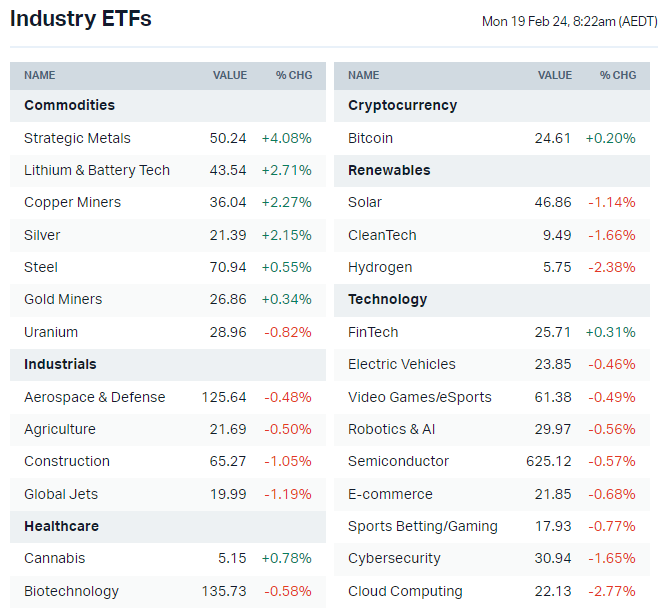This screenshot has width=665, height=612.
Task: View the Aerospace & Defense ETF
Action: pos(94,397)
